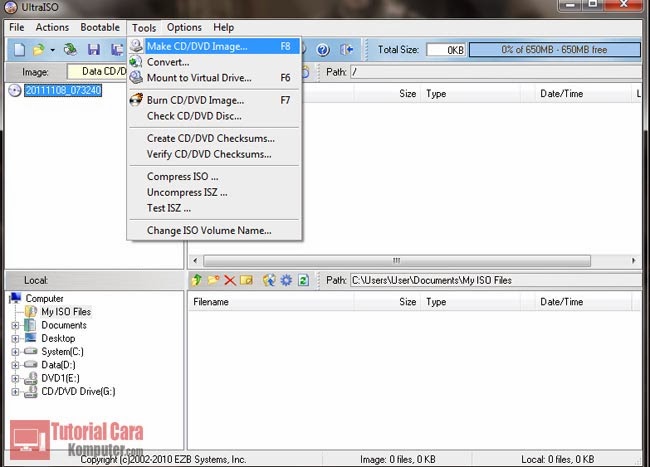Screen dimensions: 650x467
Task: Click the Convert menu entry icon
Action: point(136,62)
